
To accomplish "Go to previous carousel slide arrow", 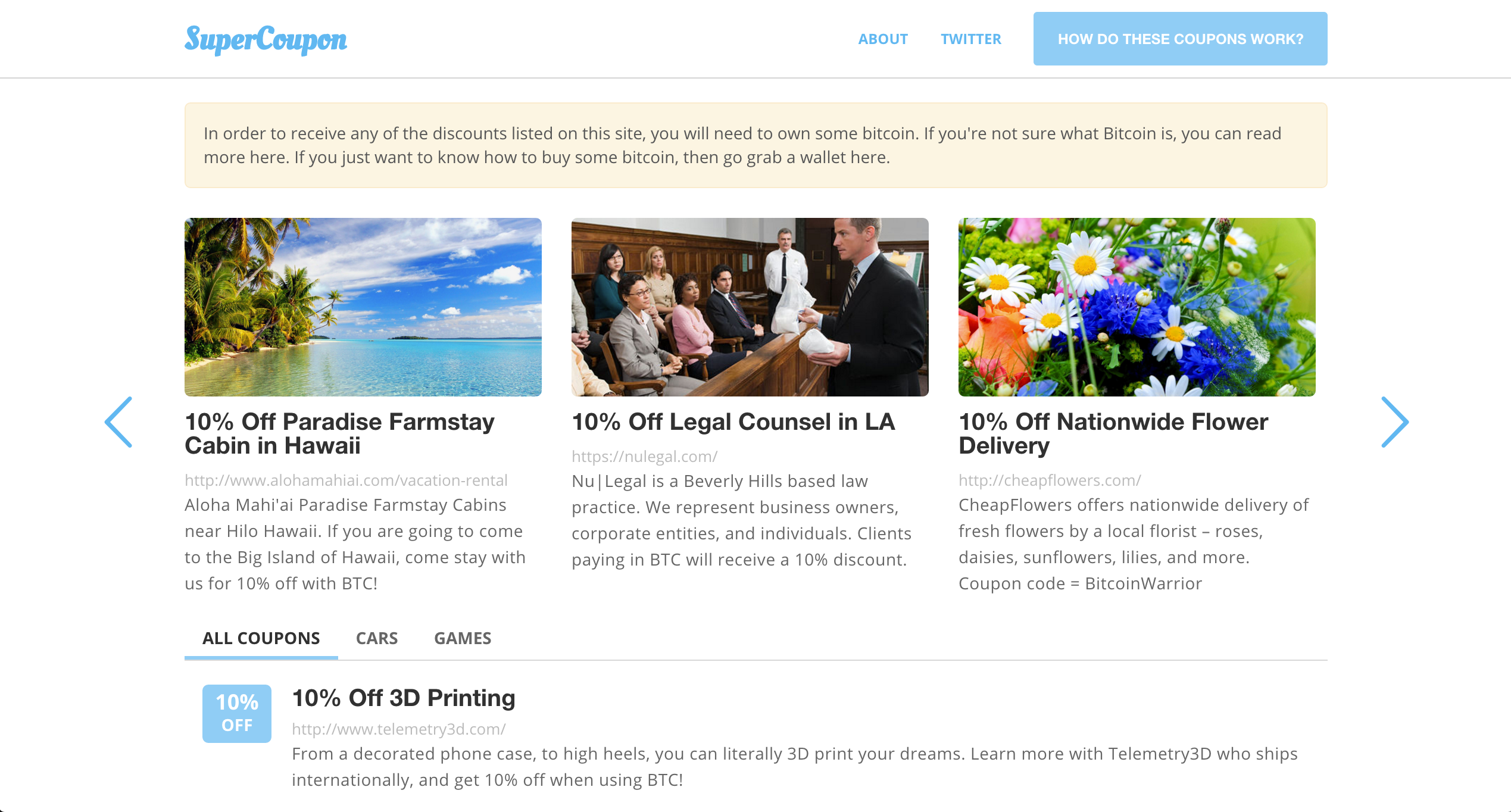I will pyautogui.click(x=118, y=422).
